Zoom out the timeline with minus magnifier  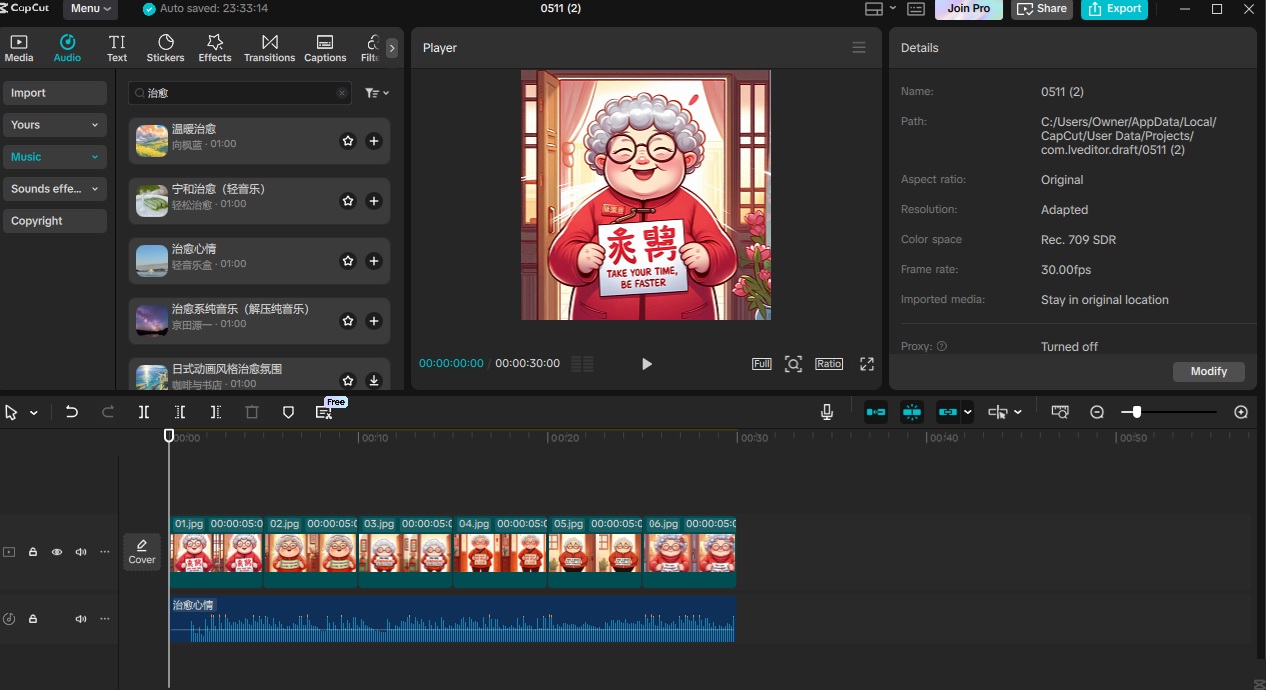pyautogui.click(x=1097, y=412)
